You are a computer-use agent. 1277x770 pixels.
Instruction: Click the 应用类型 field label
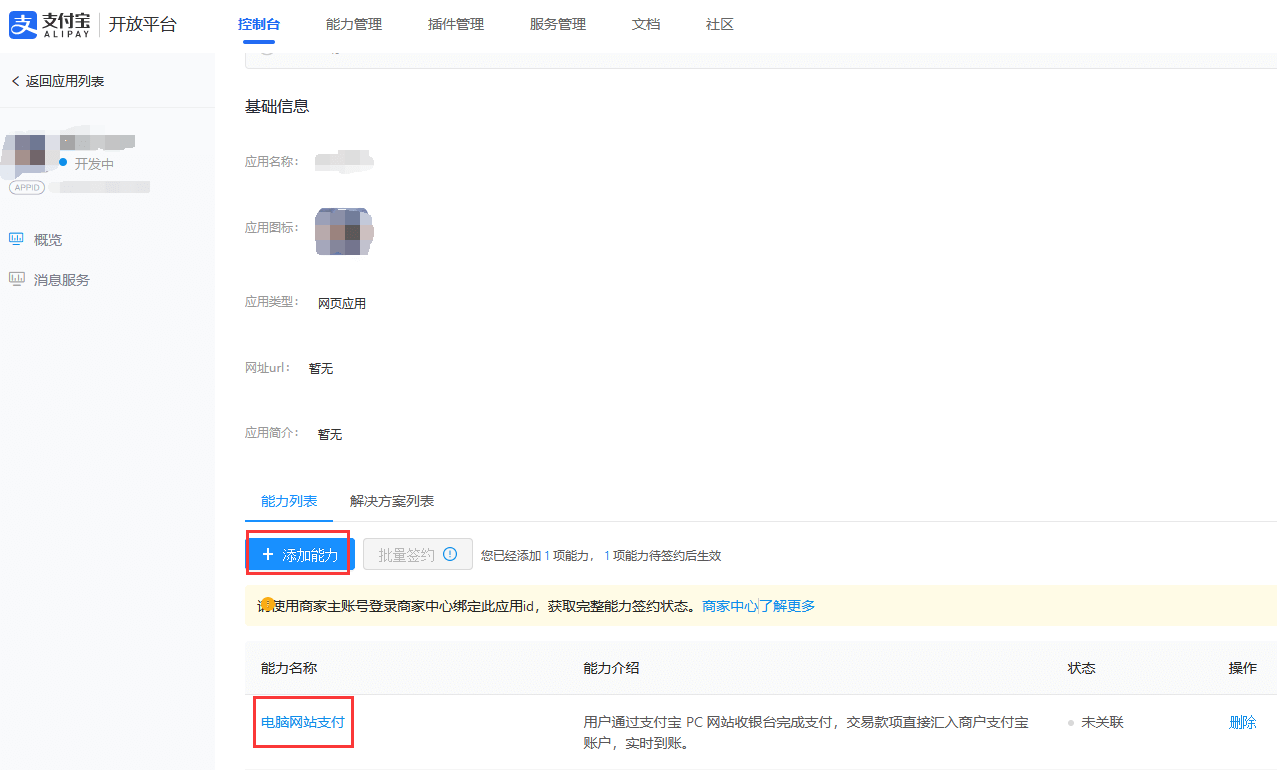point(272,302)
